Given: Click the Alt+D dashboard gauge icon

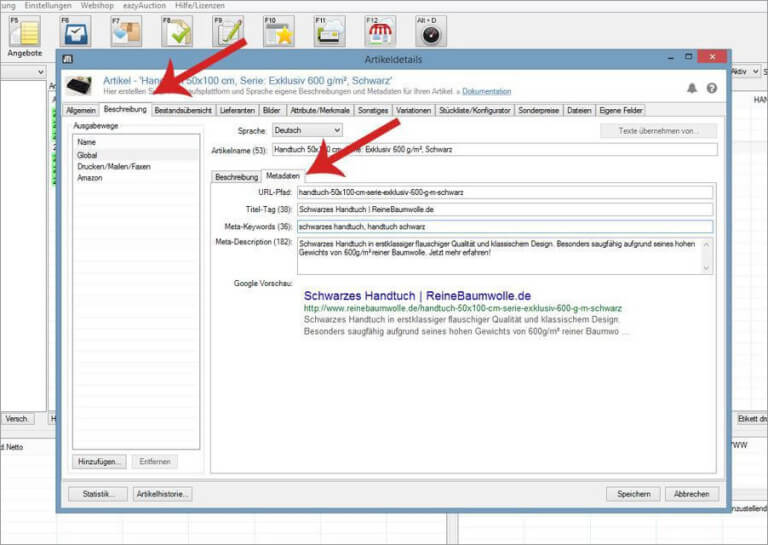Looking at the screenshot, I should coord(431,32).
